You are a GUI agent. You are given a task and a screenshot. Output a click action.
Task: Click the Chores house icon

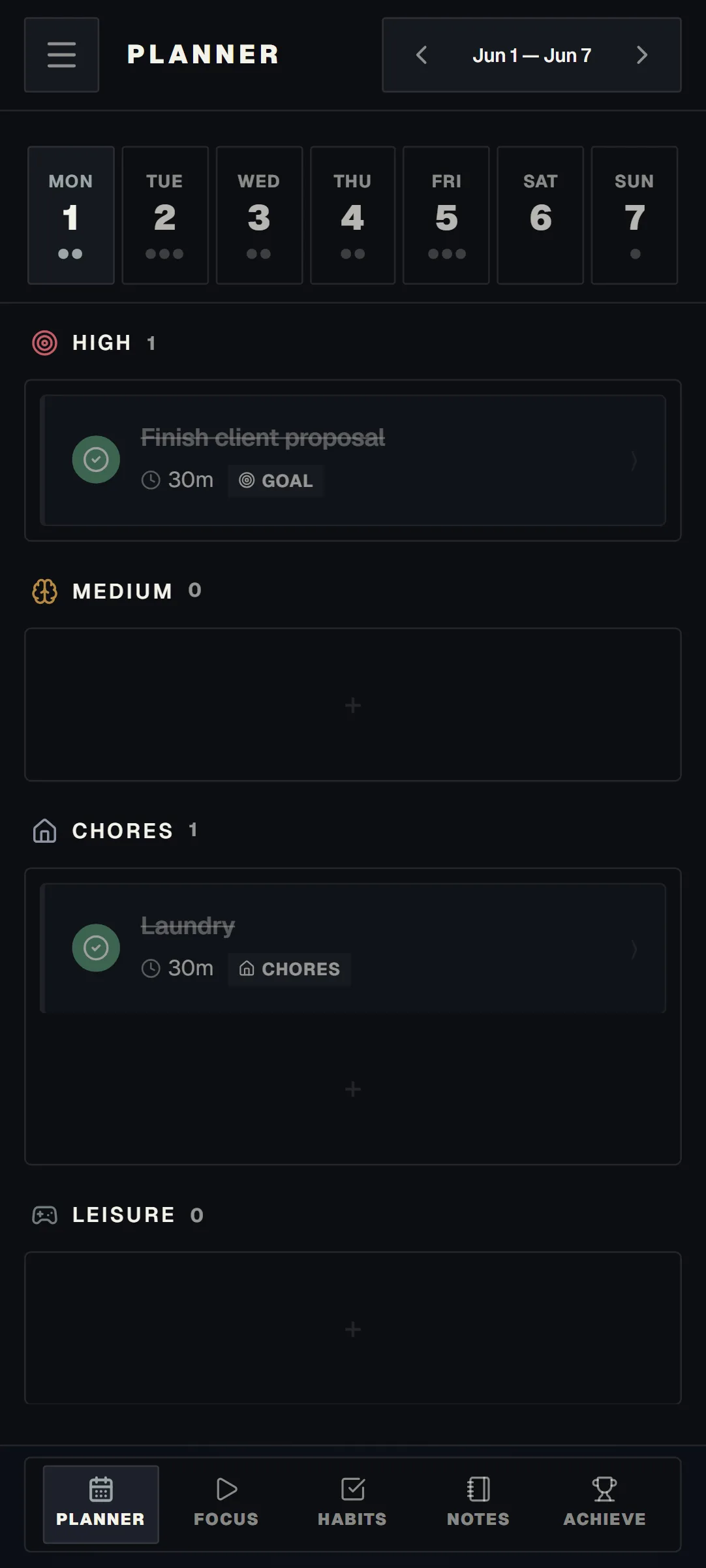tap(44, 831)
